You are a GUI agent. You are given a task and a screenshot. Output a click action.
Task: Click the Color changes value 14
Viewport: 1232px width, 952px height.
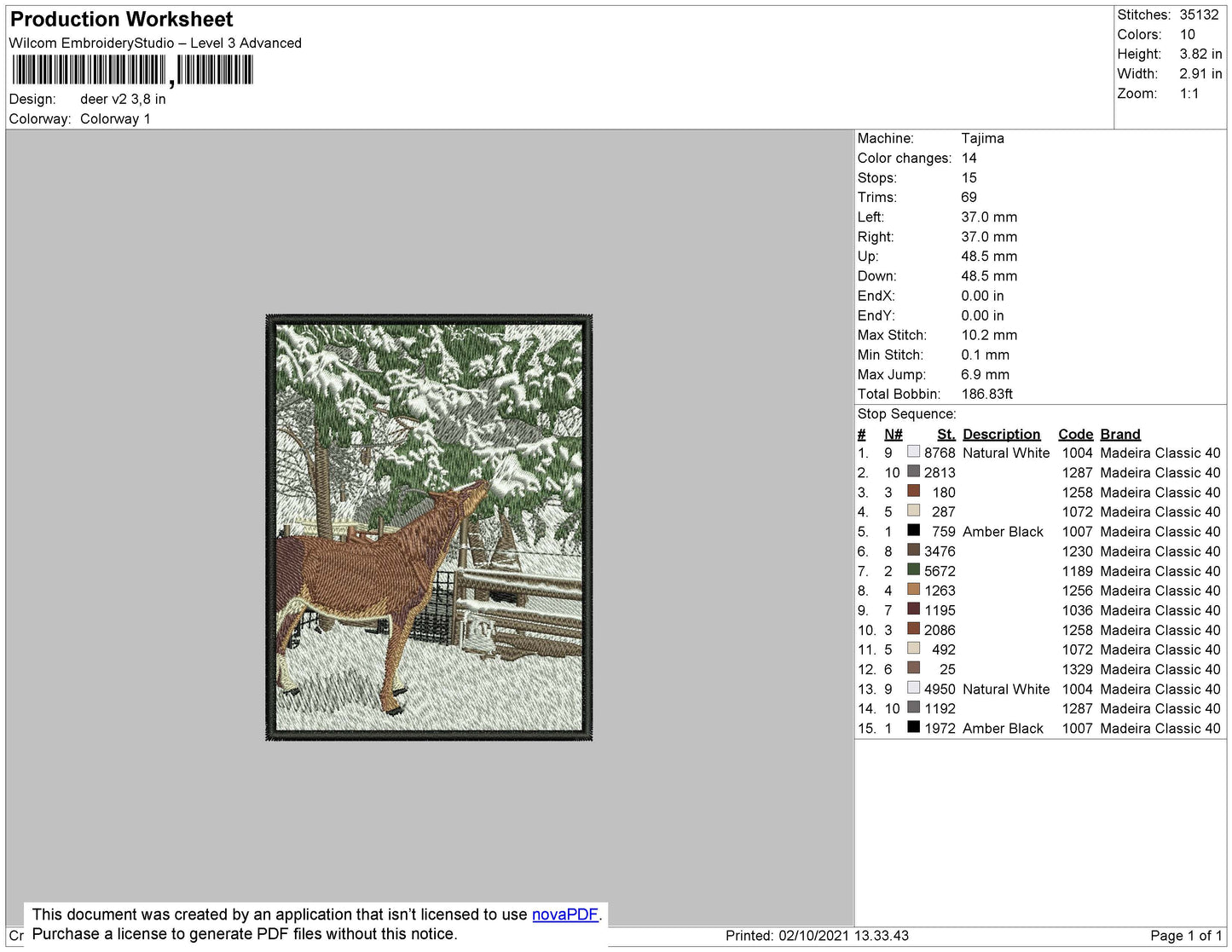point(969,159)
